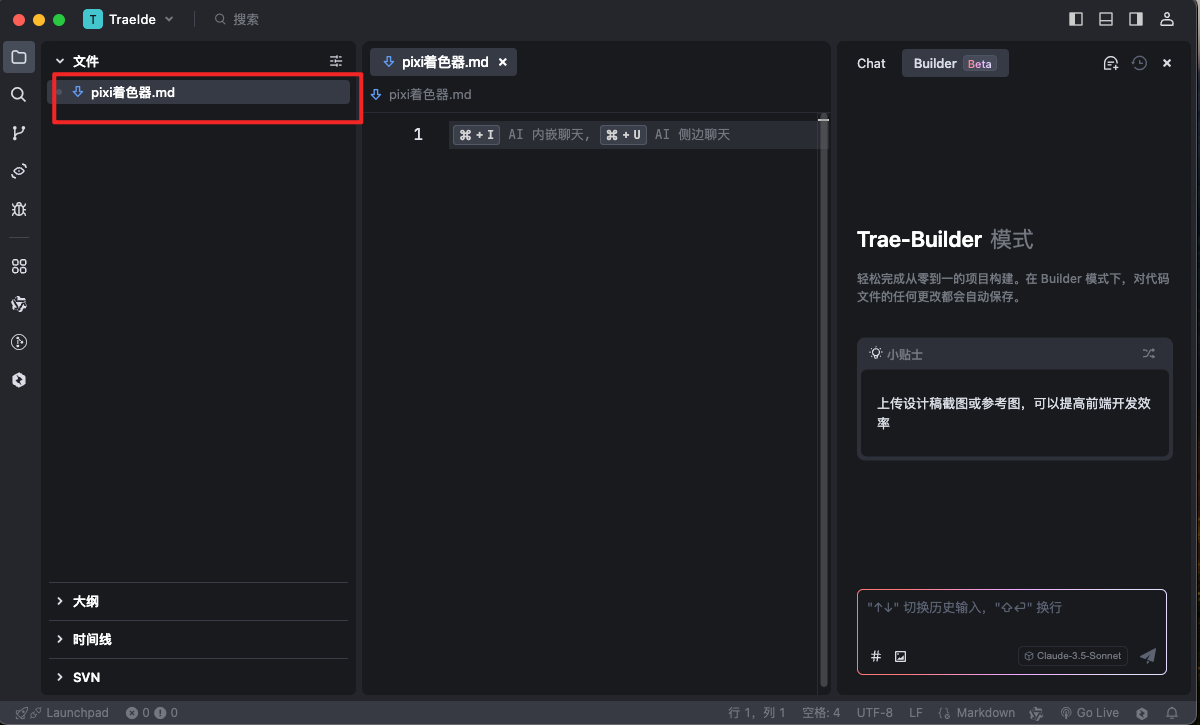Shuffle to another tip in 小贴士 card
The image size is (1200, 725).
[x=1149, y=353]
